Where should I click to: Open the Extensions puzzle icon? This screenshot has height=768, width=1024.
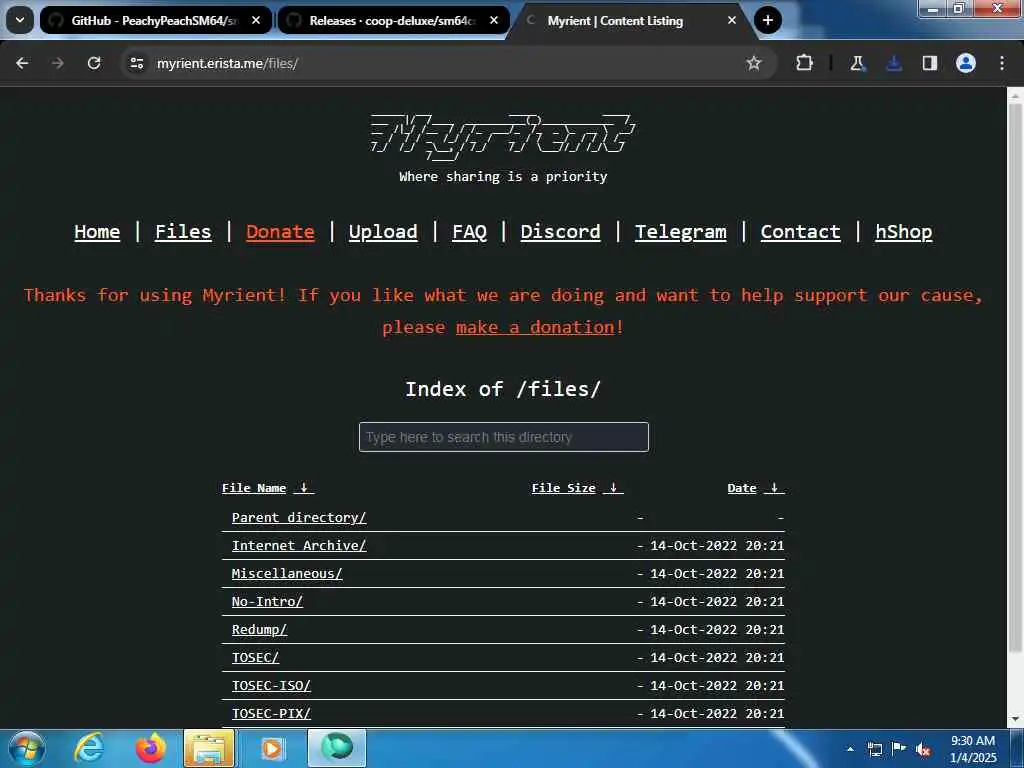[805, 63]
